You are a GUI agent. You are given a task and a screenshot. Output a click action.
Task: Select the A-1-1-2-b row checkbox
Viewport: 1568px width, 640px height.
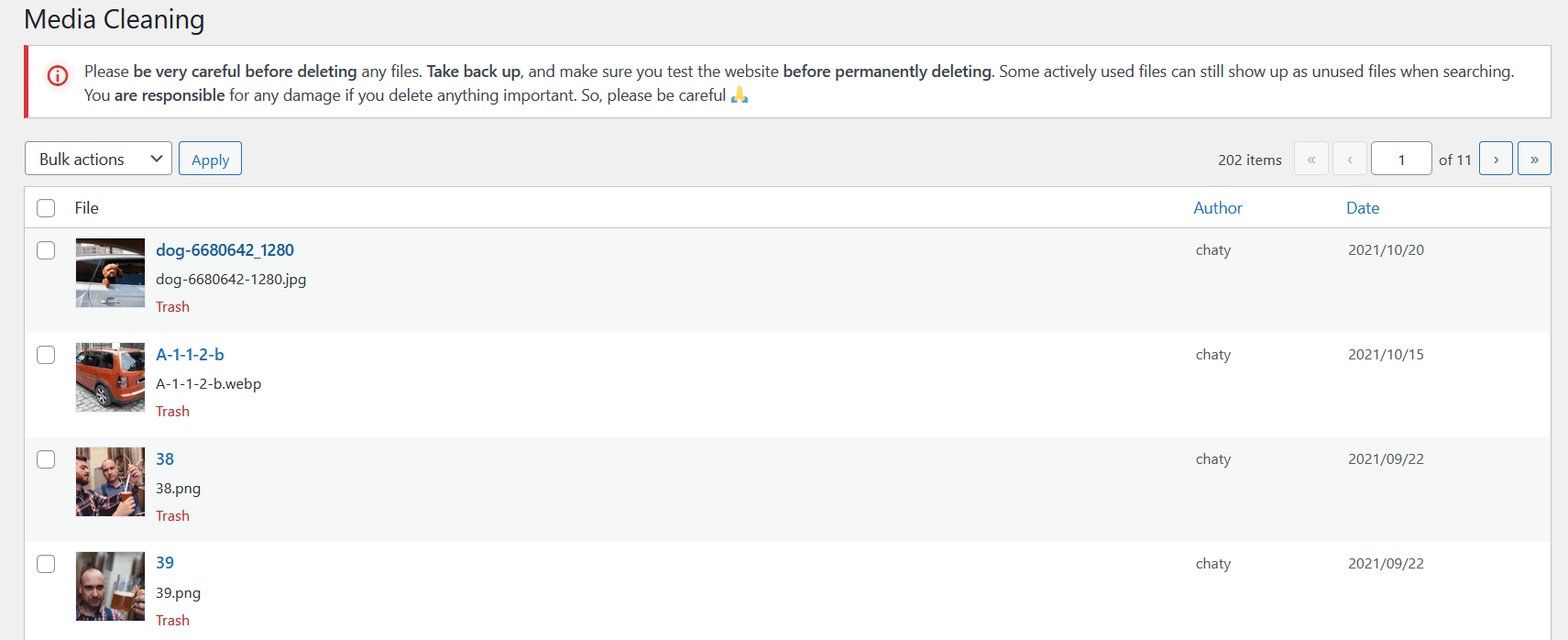tap(46, 355)
